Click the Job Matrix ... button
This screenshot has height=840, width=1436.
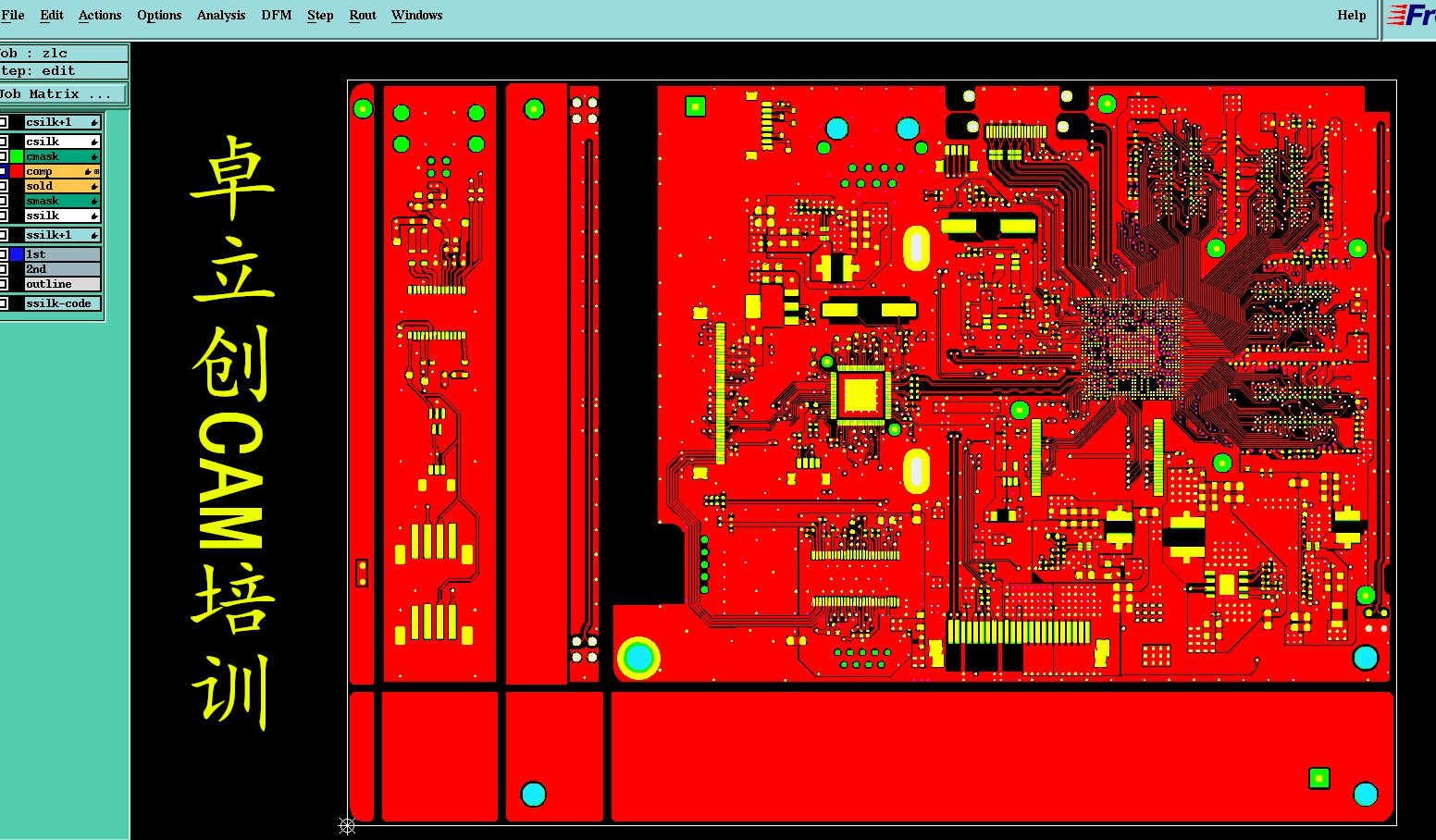[x=64, y=93]
